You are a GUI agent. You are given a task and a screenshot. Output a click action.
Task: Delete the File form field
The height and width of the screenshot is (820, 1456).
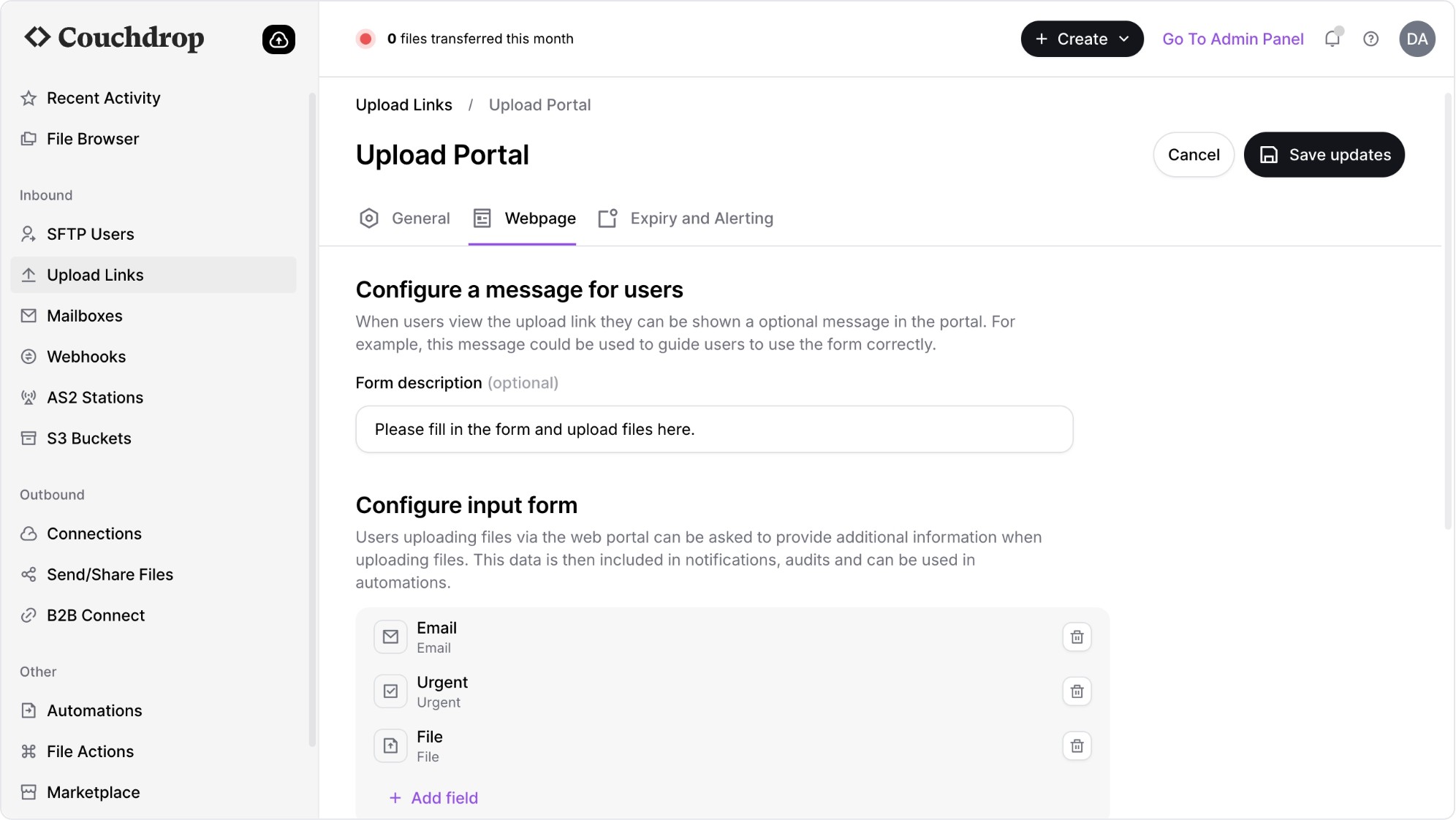click(x=1077, y=746)
